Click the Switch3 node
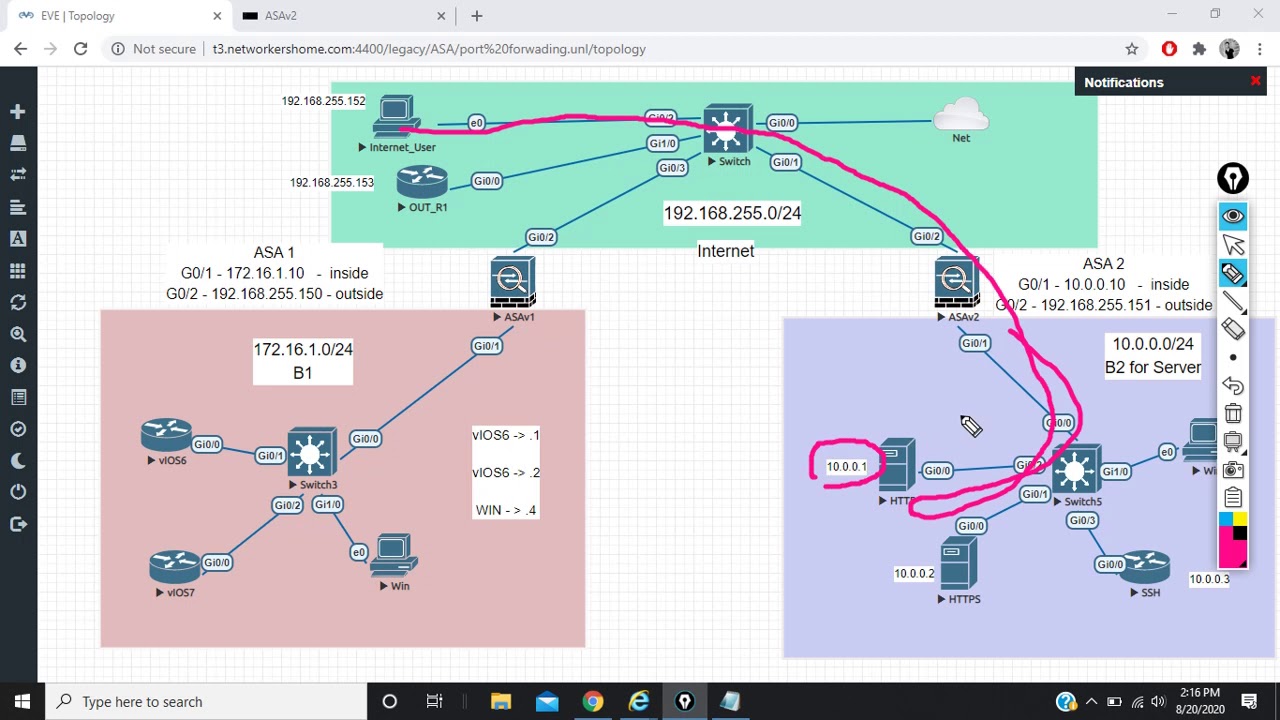This screenshot has width=1280, height=720. coord(312,453)
